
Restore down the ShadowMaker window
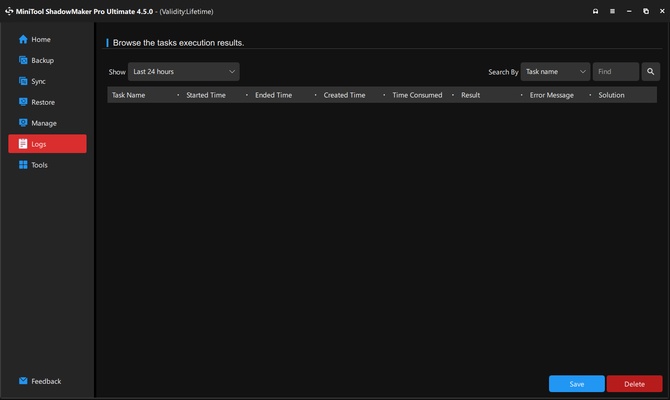pyautogui.click(x=646, y=11)
